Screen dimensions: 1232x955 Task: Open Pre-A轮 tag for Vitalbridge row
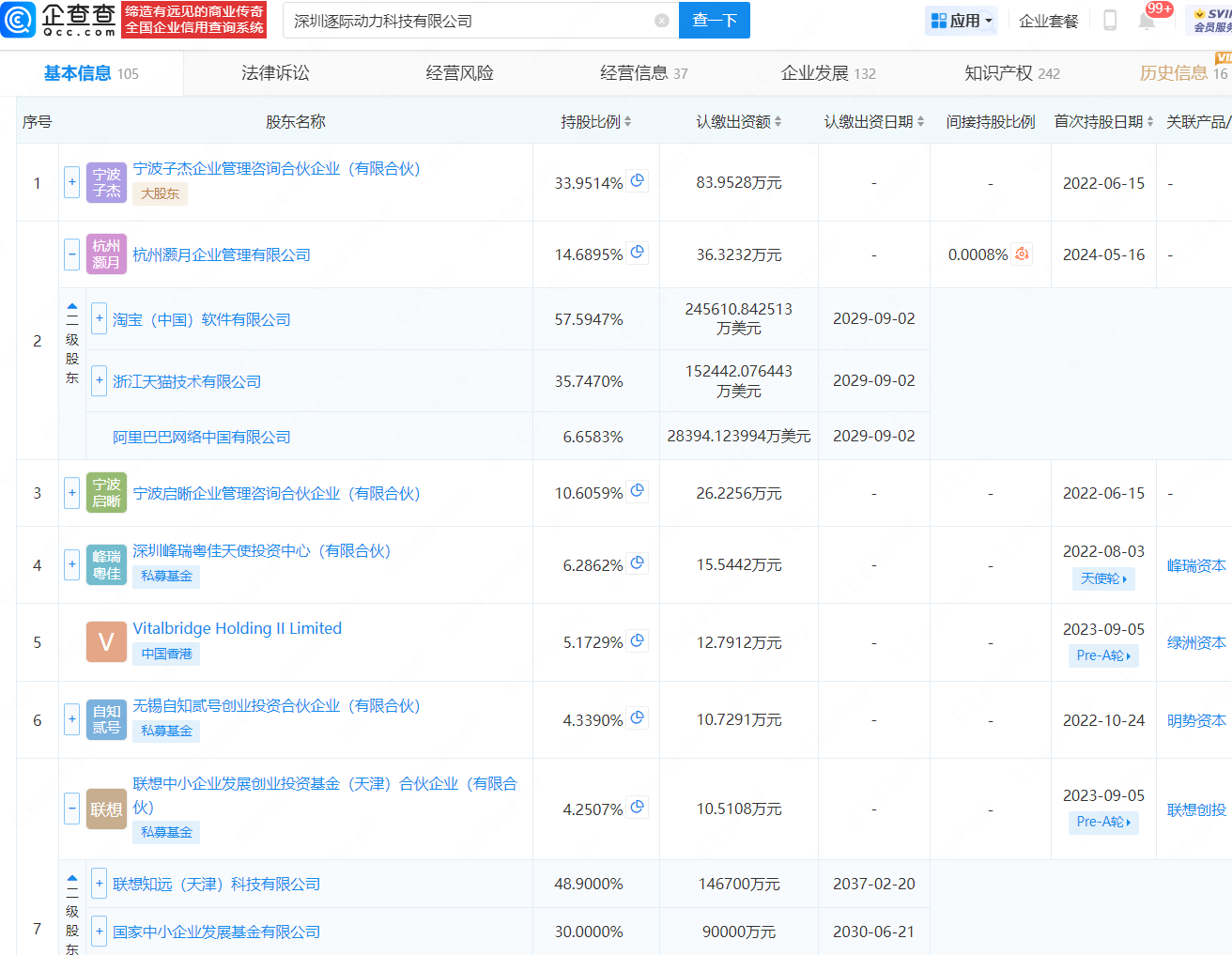point(1103,655)
